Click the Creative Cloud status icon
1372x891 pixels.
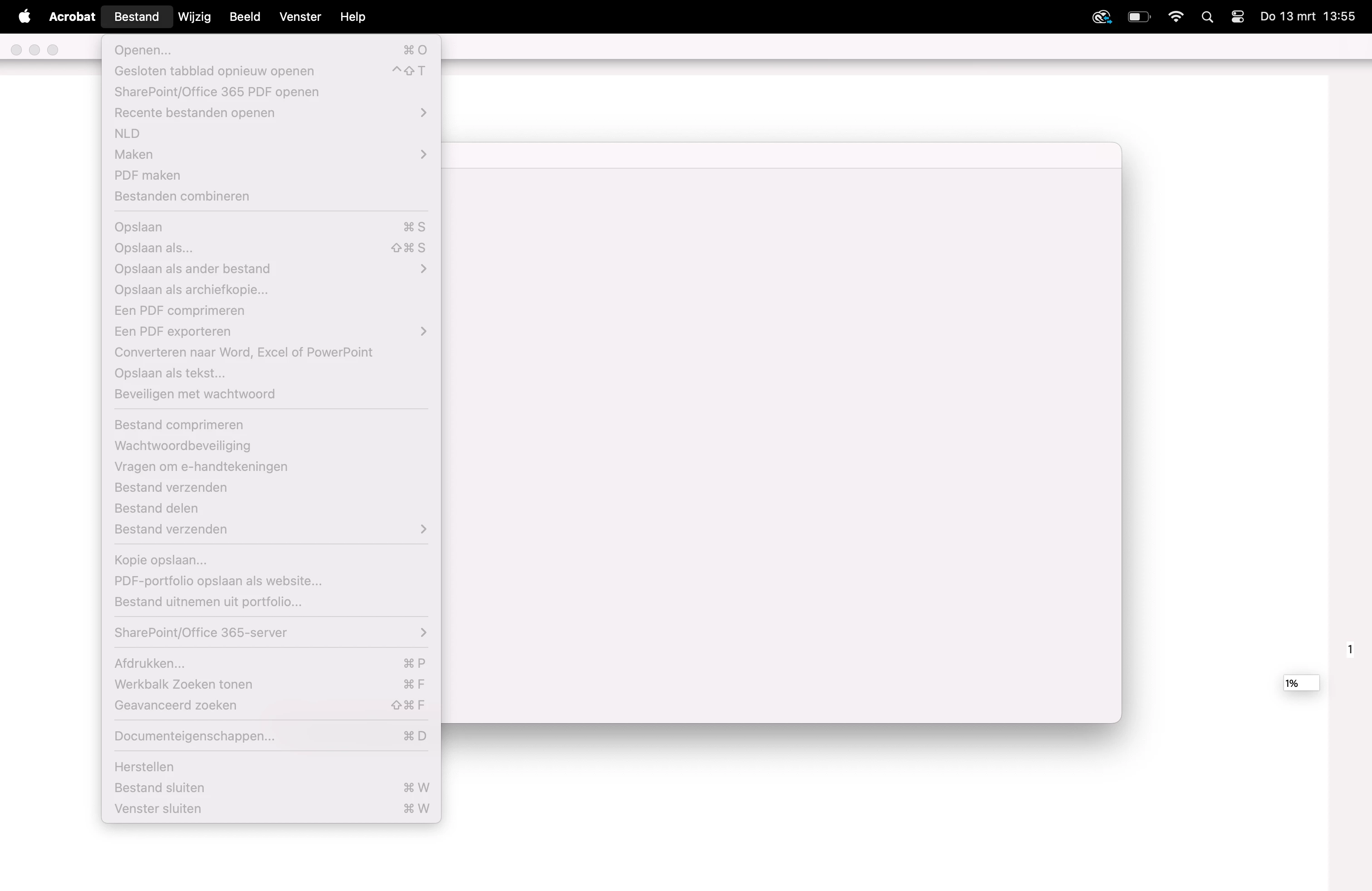click(1101, 17)
